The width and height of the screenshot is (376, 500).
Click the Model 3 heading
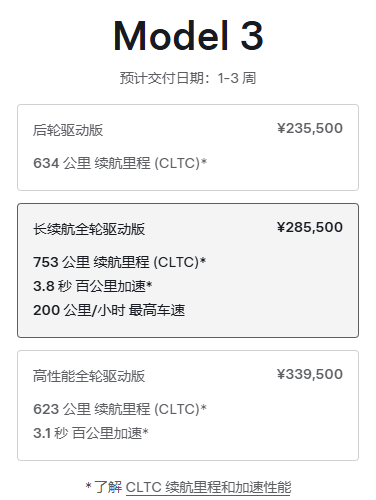(x=188, y=35)
